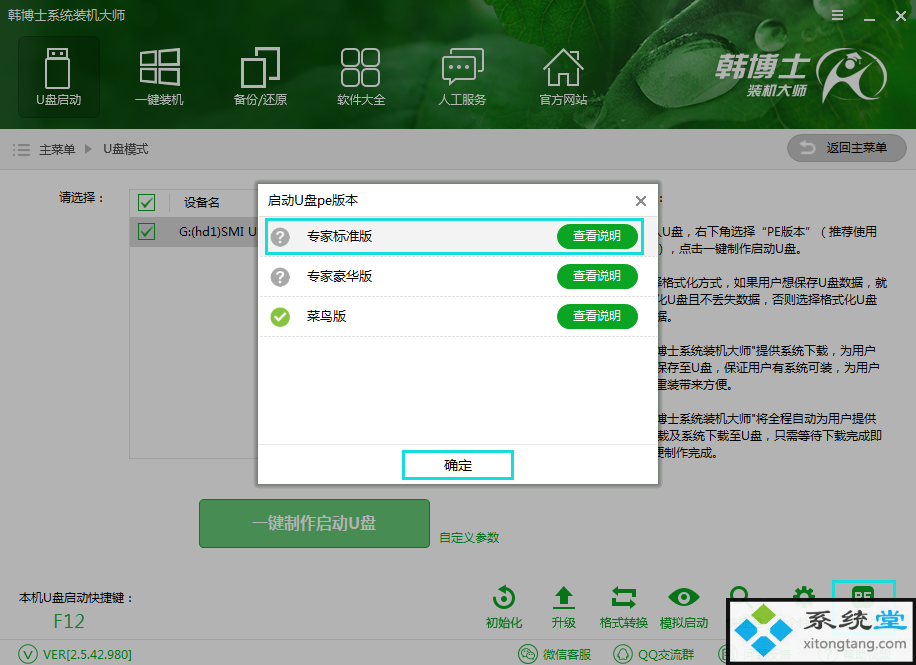Visit 官方网站 from the top bar
The width and height of the screenshot is (916, 665).
point(563,77)
